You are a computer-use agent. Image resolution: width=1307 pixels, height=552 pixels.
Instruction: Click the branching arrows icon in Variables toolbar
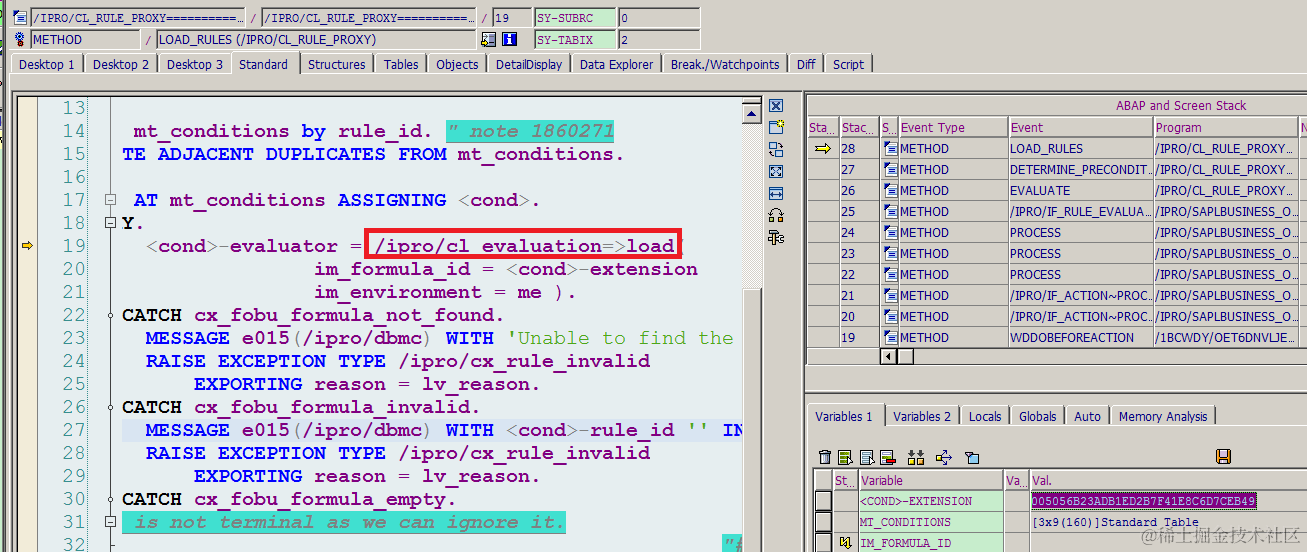click(x=943, y=457)
